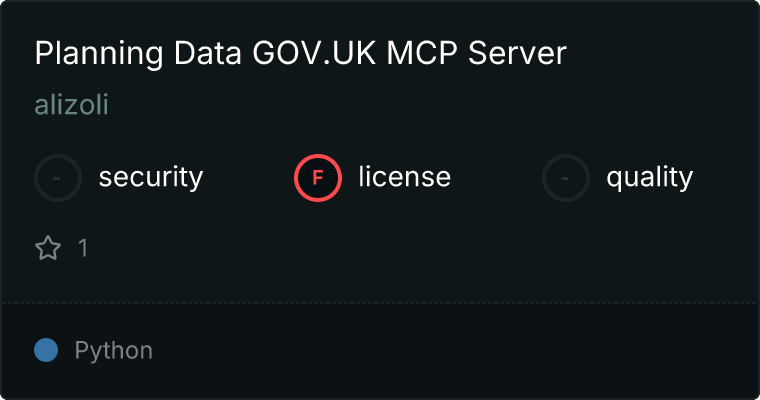Click the security label text
The height and width of the screenshot is (400, 760).
click(x=150, y=178)
